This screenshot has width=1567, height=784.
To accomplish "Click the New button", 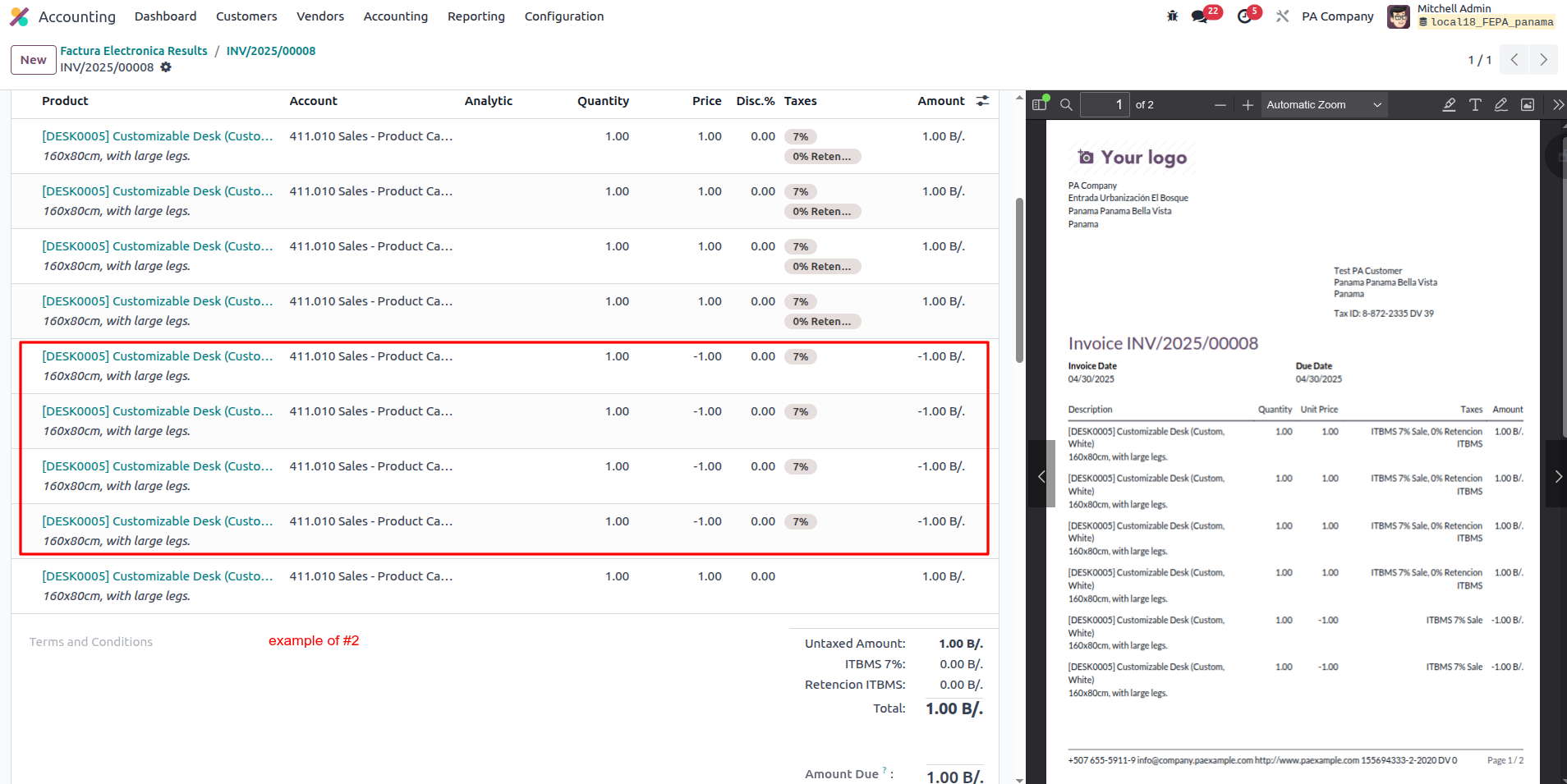I will point(34,60).
